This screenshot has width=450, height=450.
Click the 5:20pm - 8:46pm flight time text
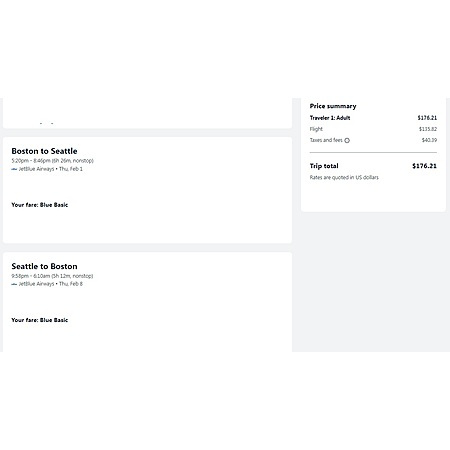(52, 161)
